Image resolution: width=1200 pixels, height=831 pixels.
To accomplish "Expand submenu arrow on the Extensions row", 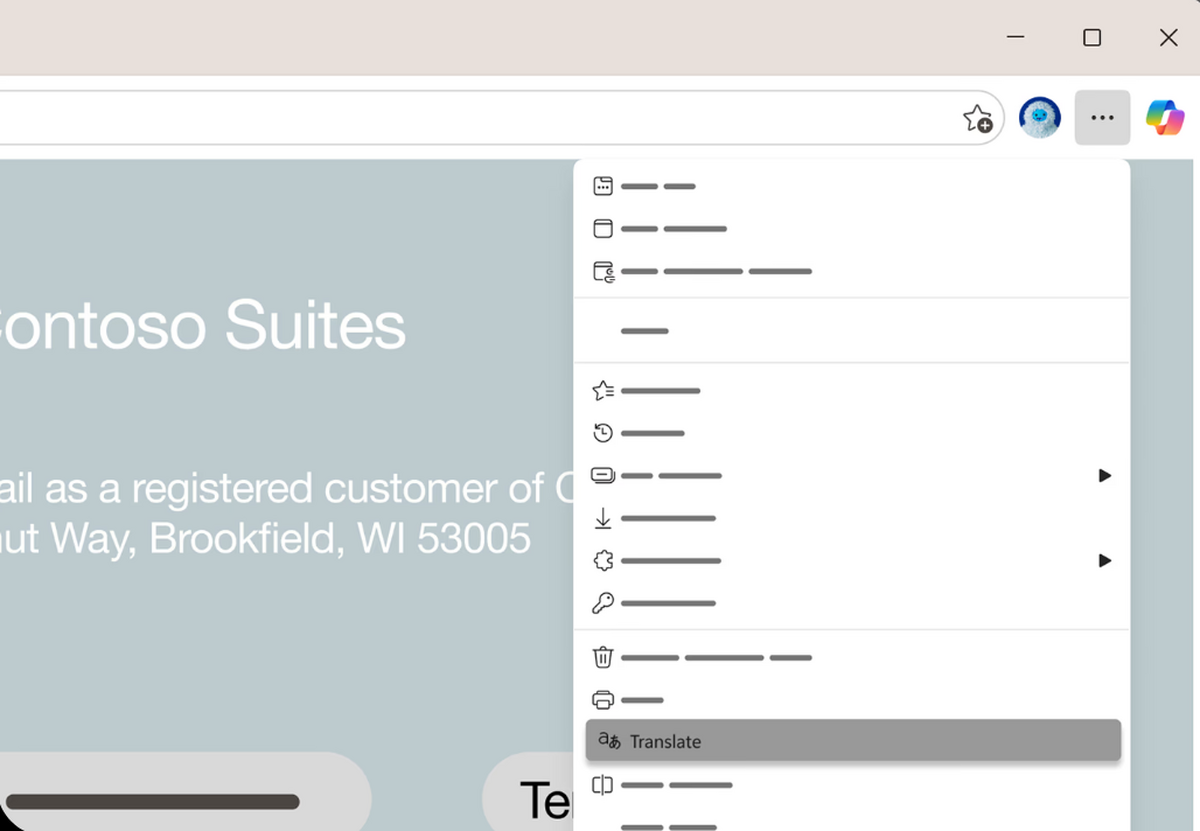I will pos(1104,561).
